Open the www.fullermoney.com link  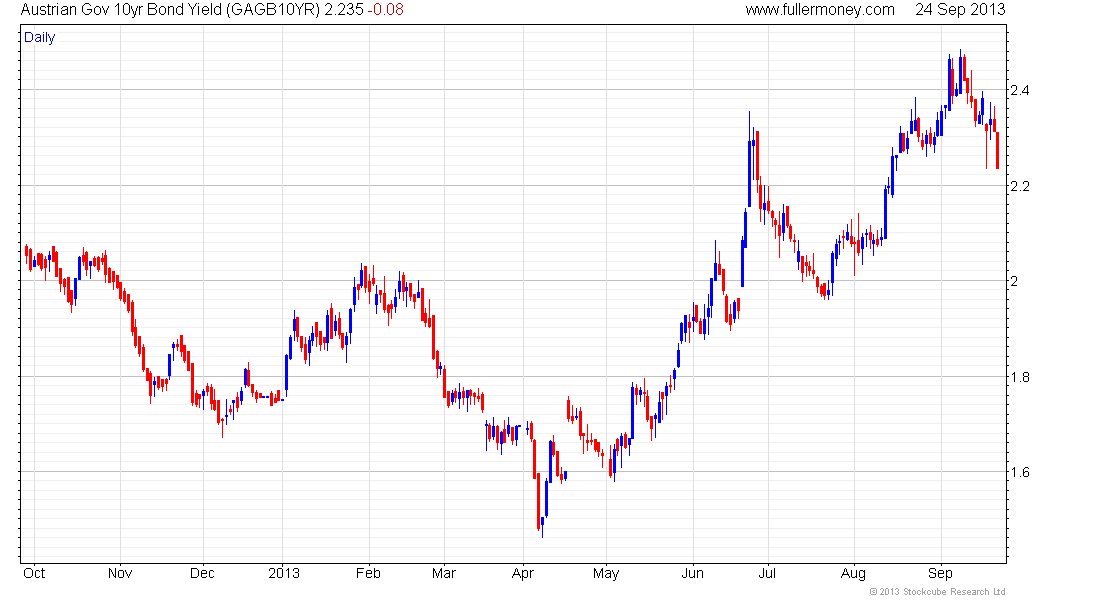tap(820, 10)
